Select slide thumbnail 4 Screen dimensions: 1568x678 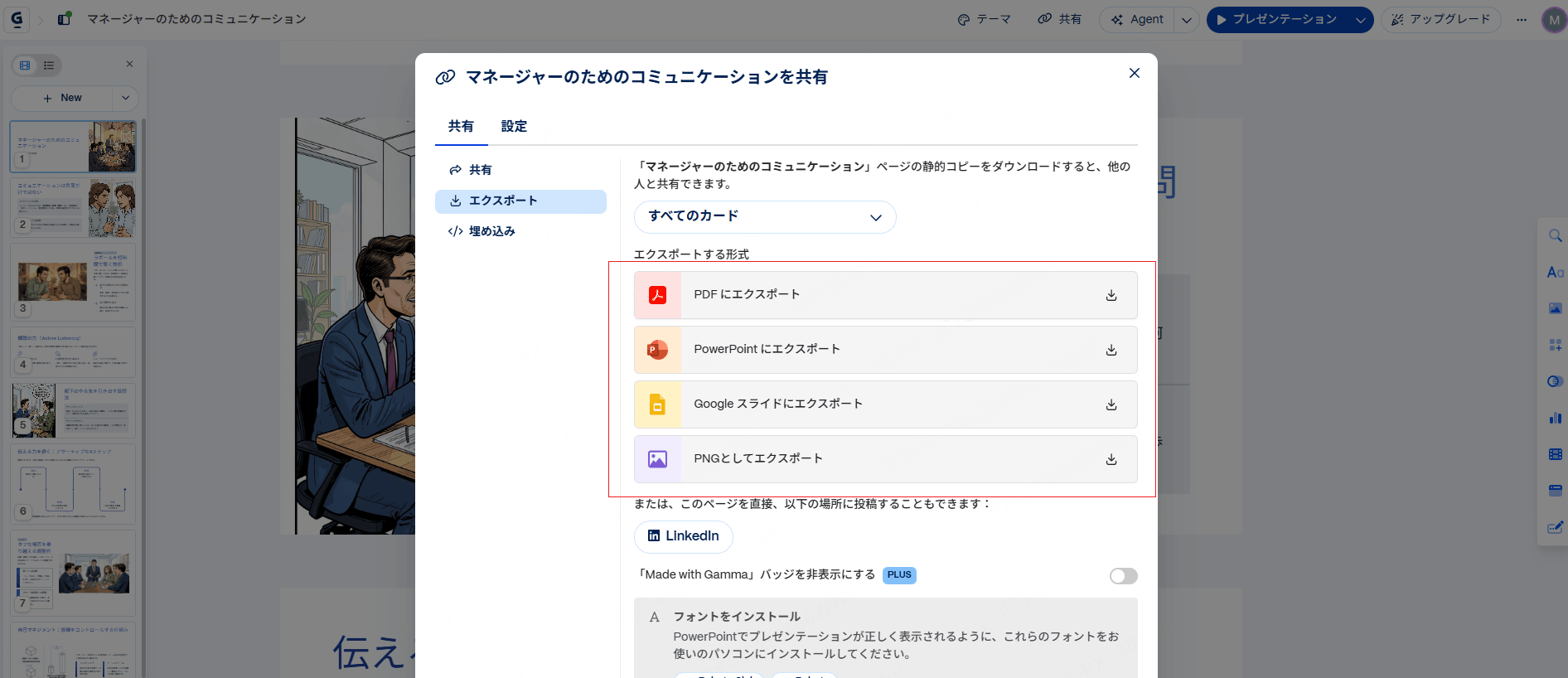[74, 352]
